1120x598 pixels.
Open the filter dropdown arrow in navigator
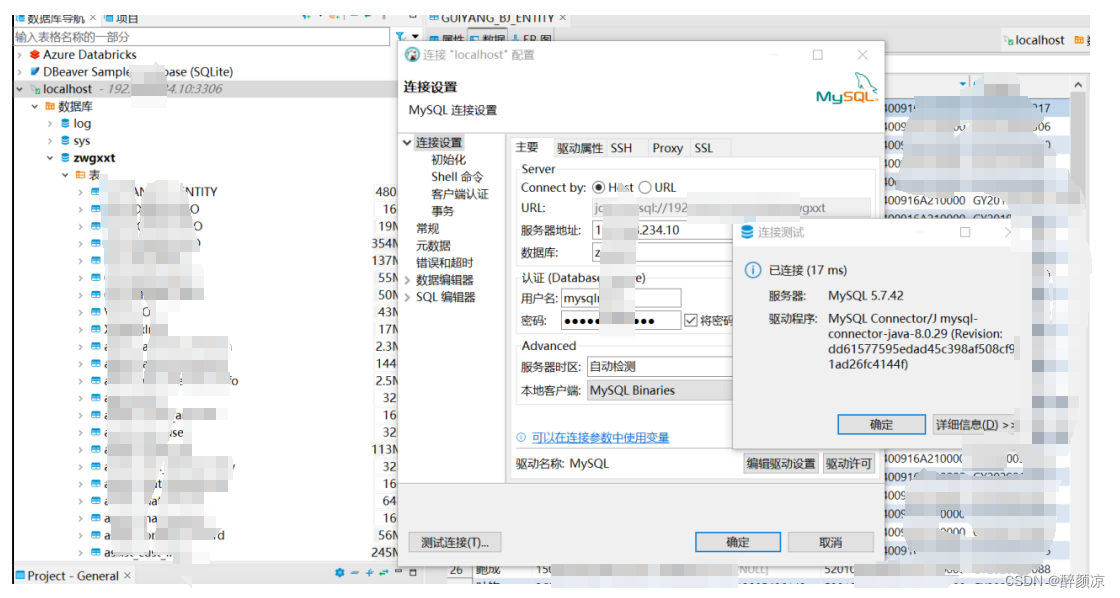pos(415,36)
